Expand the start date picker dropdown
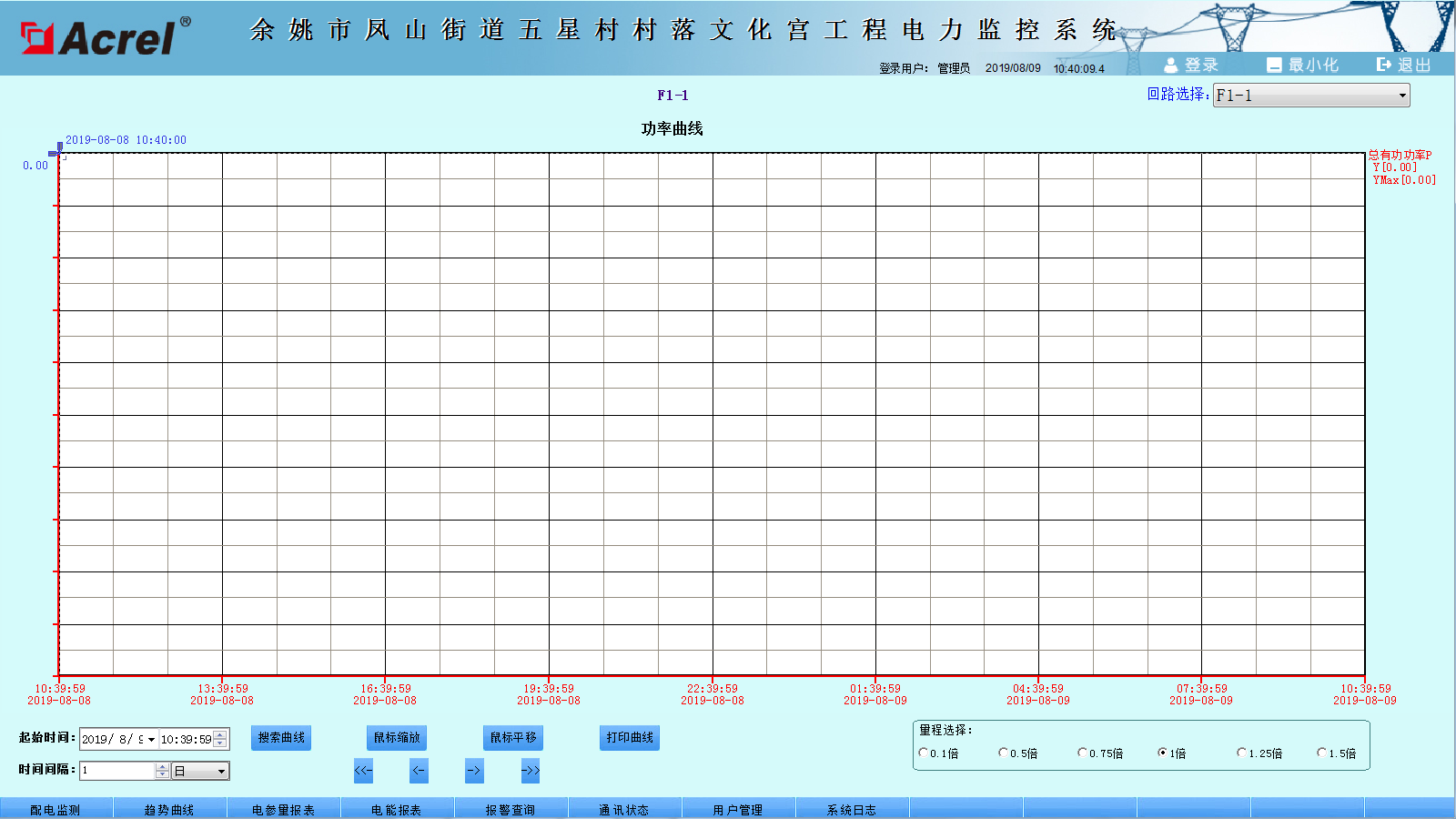 (x=151, y=739)
